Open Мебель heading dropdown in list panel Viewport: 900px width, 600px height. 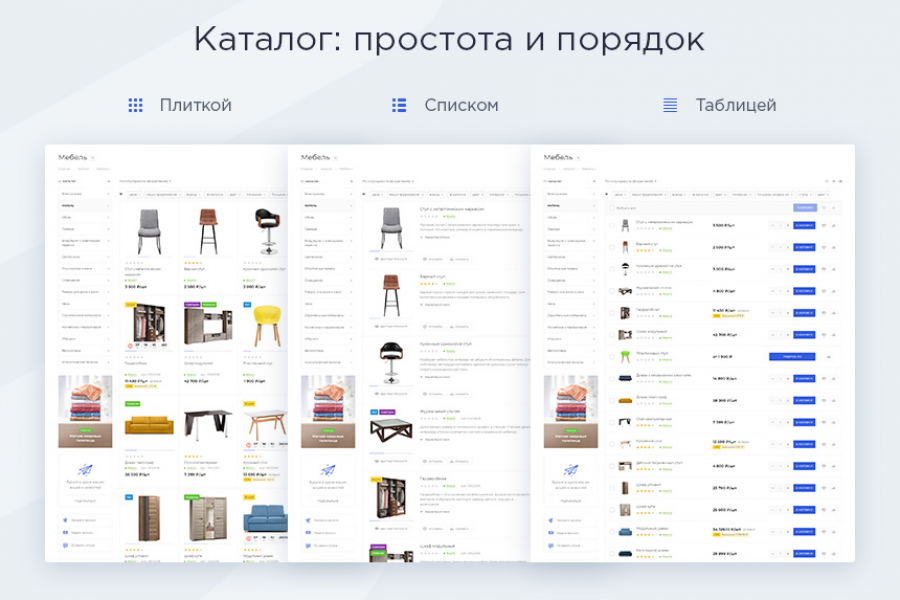pos(335,158)
